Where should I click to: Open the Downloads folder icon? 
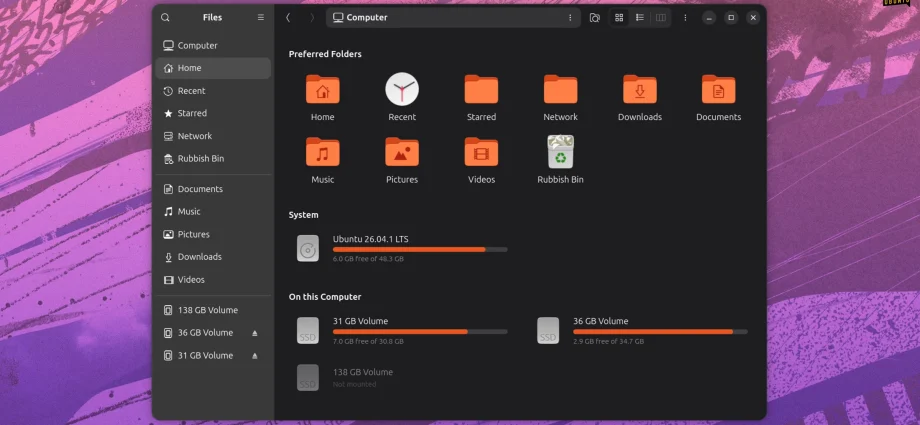(x=640, y=89)
